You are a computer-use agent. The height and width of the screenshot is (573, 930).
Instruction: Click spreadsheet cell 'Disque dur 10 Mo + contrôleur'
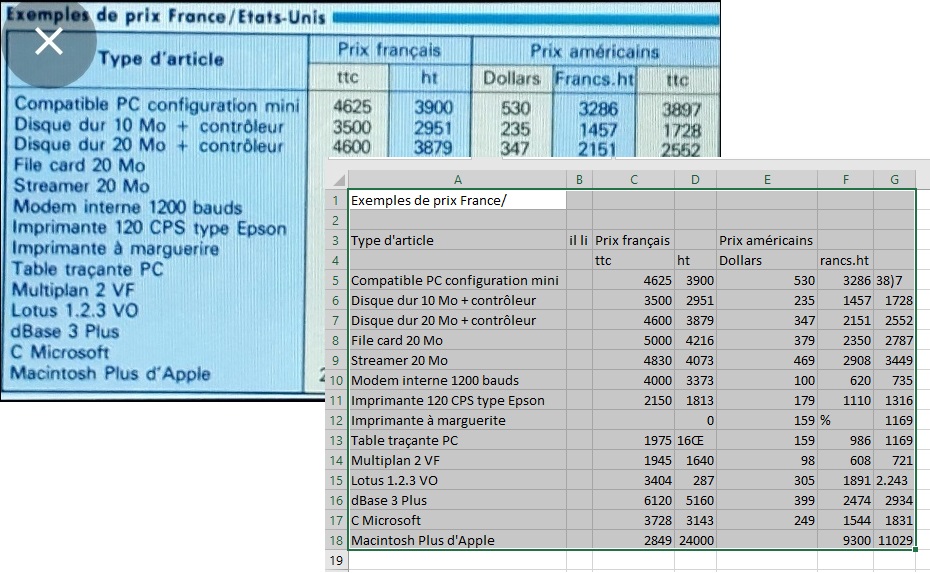(457, 300)
